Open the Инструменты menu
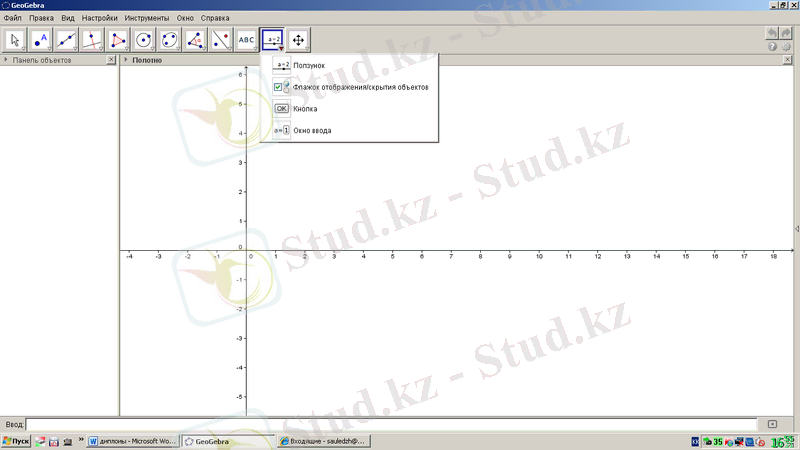The width and height of the screenshot is (800, 450). point(147,18)
